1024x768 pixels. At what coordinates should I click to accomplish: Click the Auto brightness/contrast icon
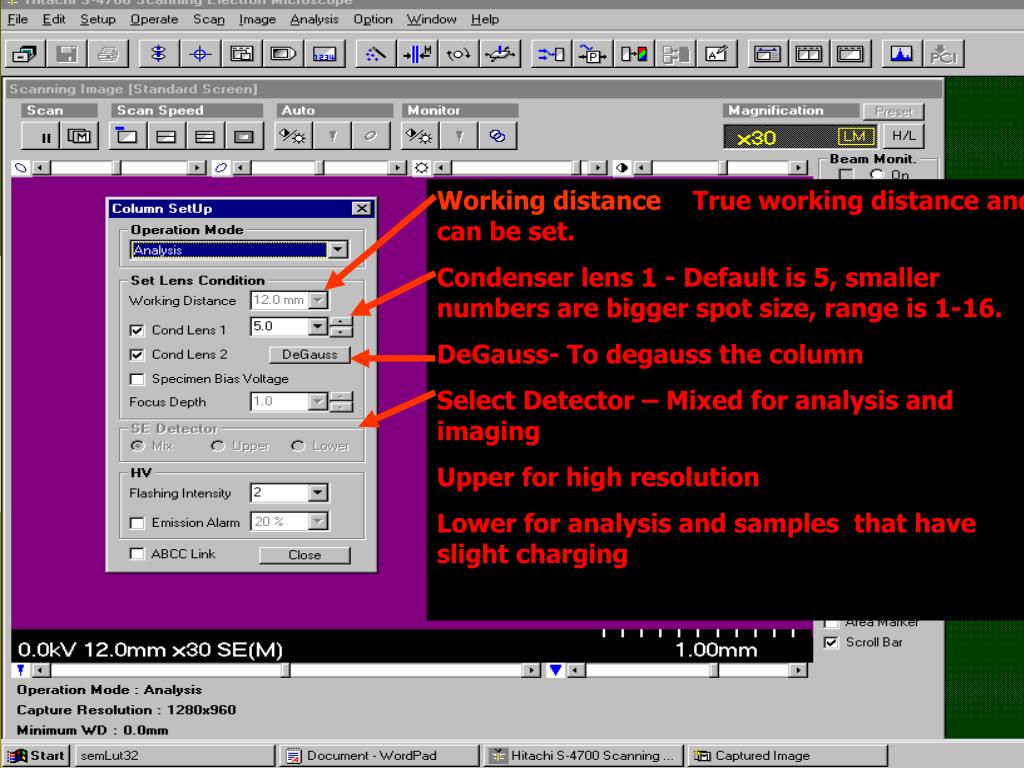(293, 136)
